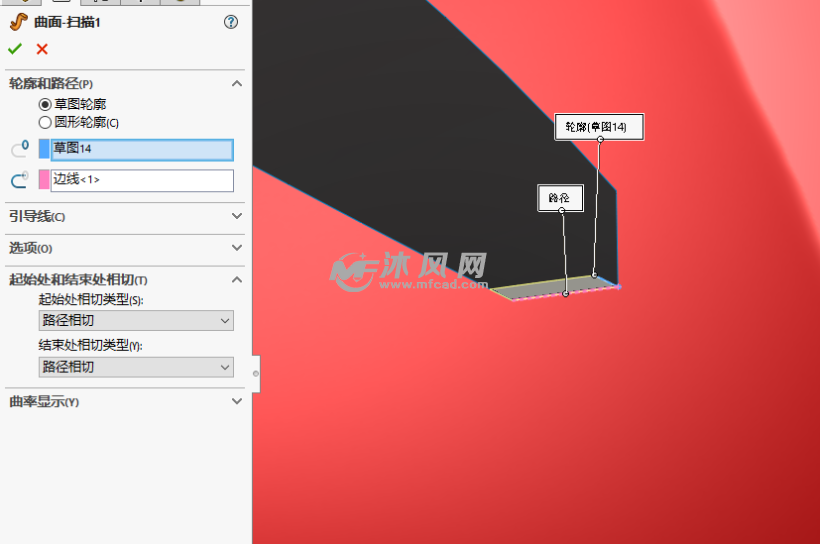Image resolution: width=820 pixels, height=544 pixels.
Task: Click the 轮廓(草图14) callout label
Action: pyautogui.click(x=599, y=127)
